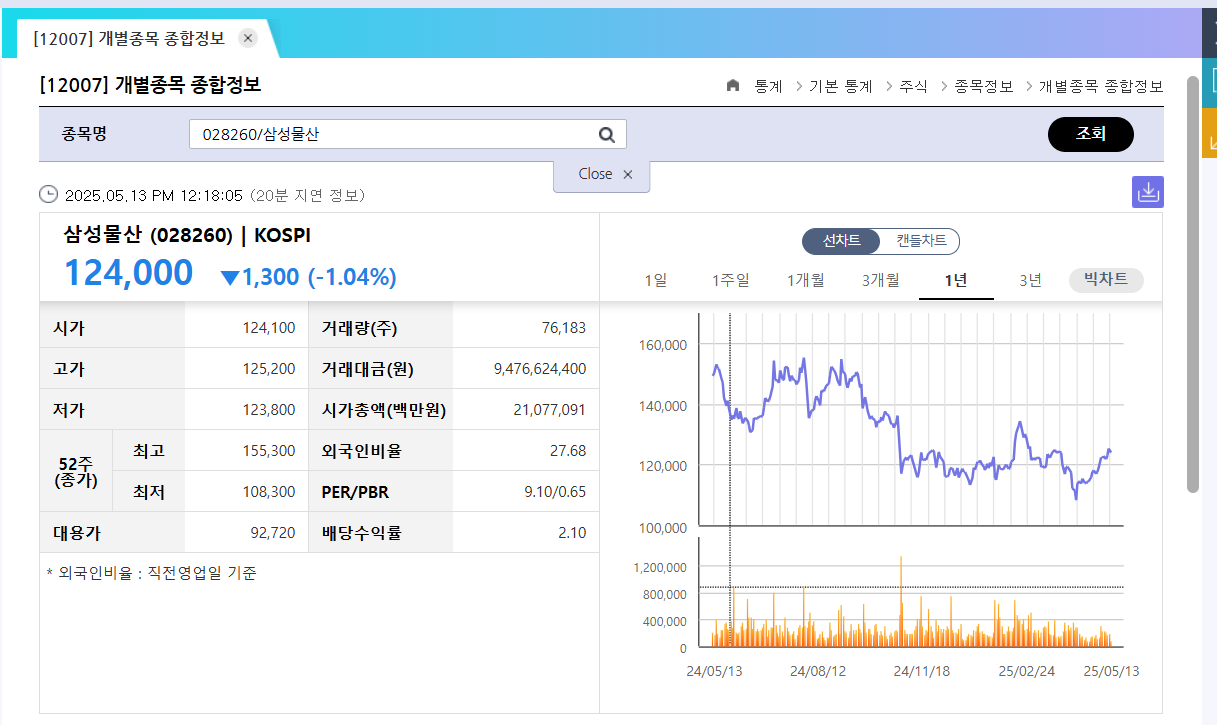Image resolution: width=1217 pixels, height=725 pixels.
Task: Click the purple data download icon
Action: (1147, 191)
